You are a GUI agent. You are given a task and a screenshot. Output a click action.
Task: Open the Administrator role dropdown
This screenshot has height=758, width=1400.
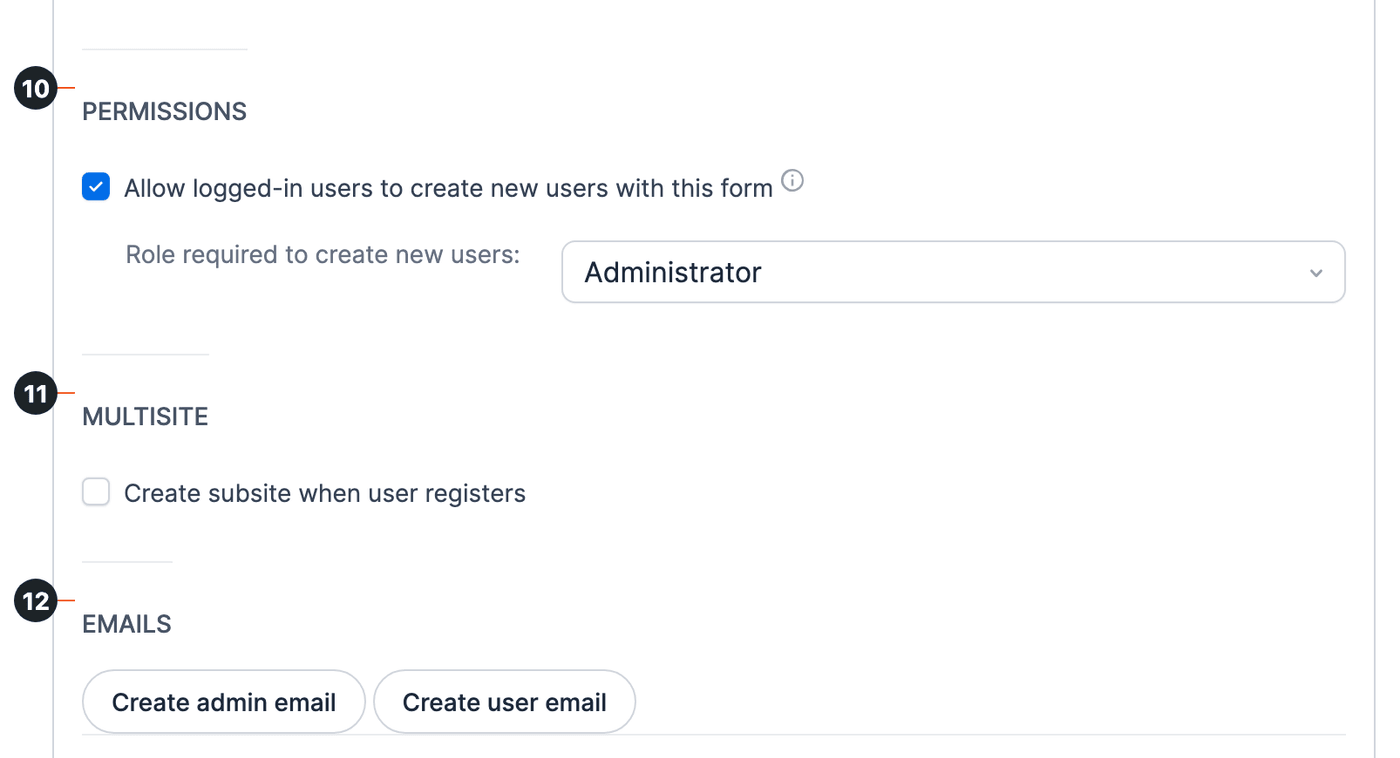[x=953, y=272]
